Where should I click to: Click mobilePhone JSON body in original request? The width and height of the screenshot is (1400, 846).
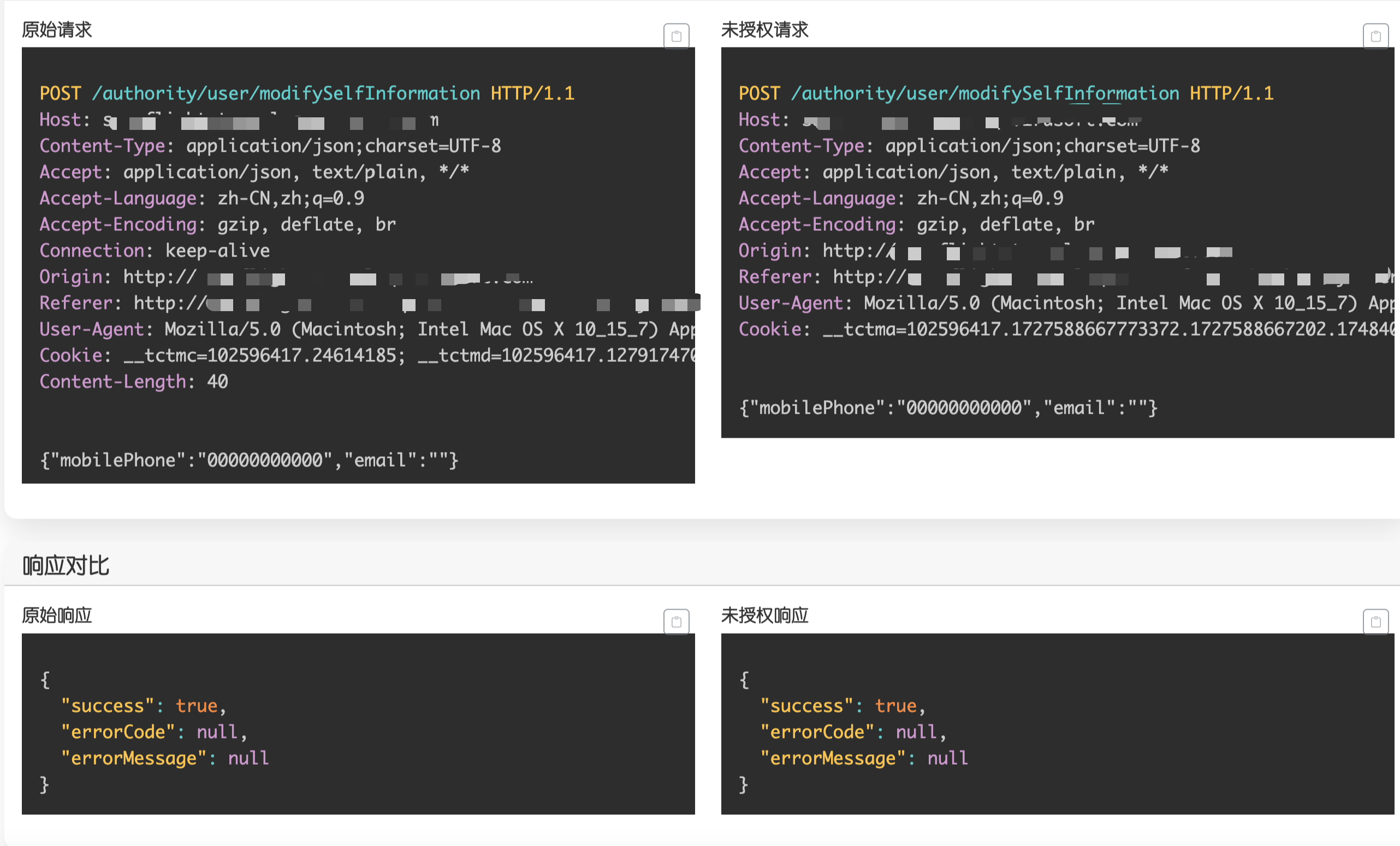249,460
